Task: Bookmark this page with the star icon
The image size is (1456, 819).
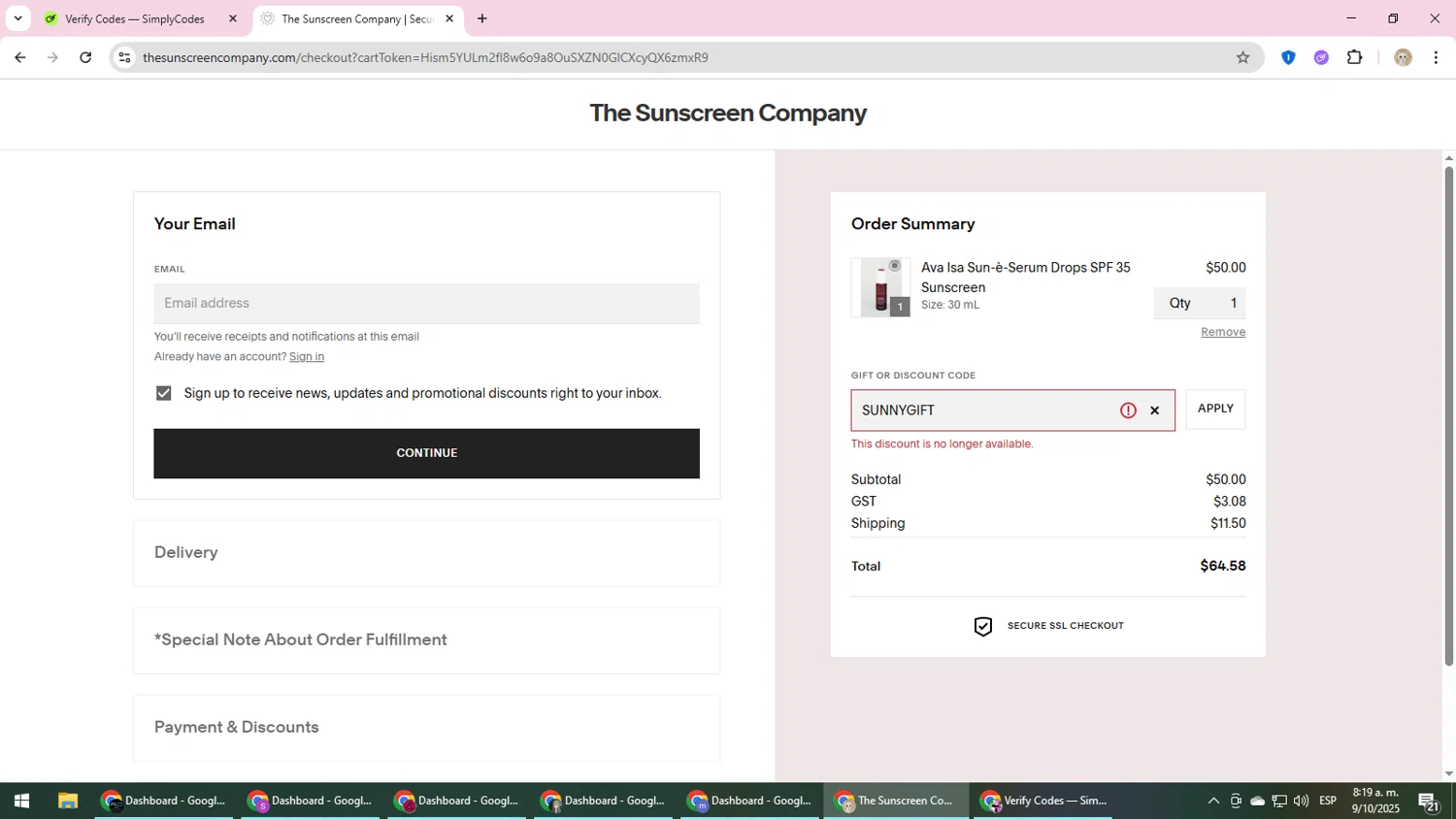Action: (x=1242, y=57)
